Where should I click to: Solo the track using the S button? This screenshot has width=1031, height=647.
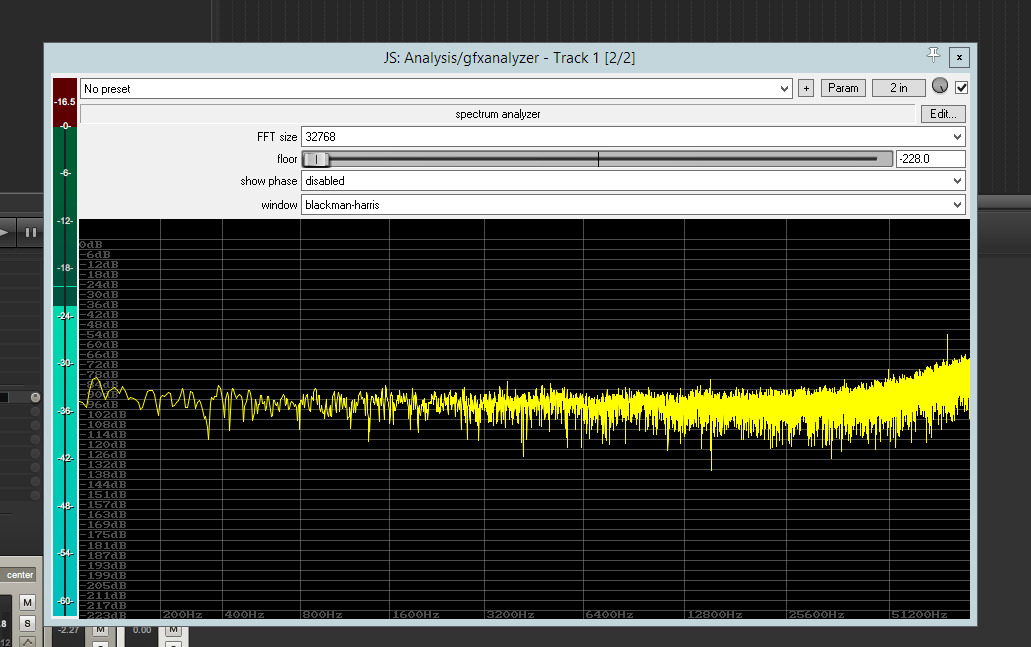click(28, 623)
